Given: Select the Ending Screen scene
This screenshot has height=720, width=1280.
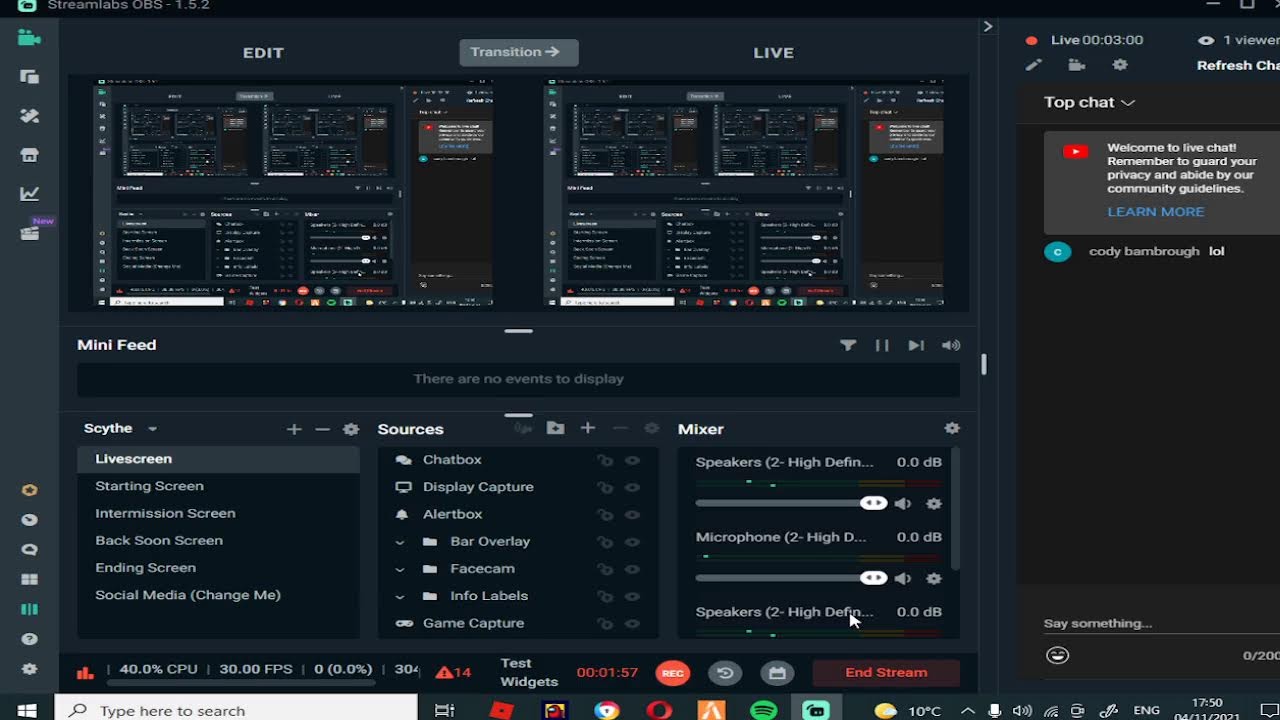Looking at the screenshot, I should click(x=218, y=567).
